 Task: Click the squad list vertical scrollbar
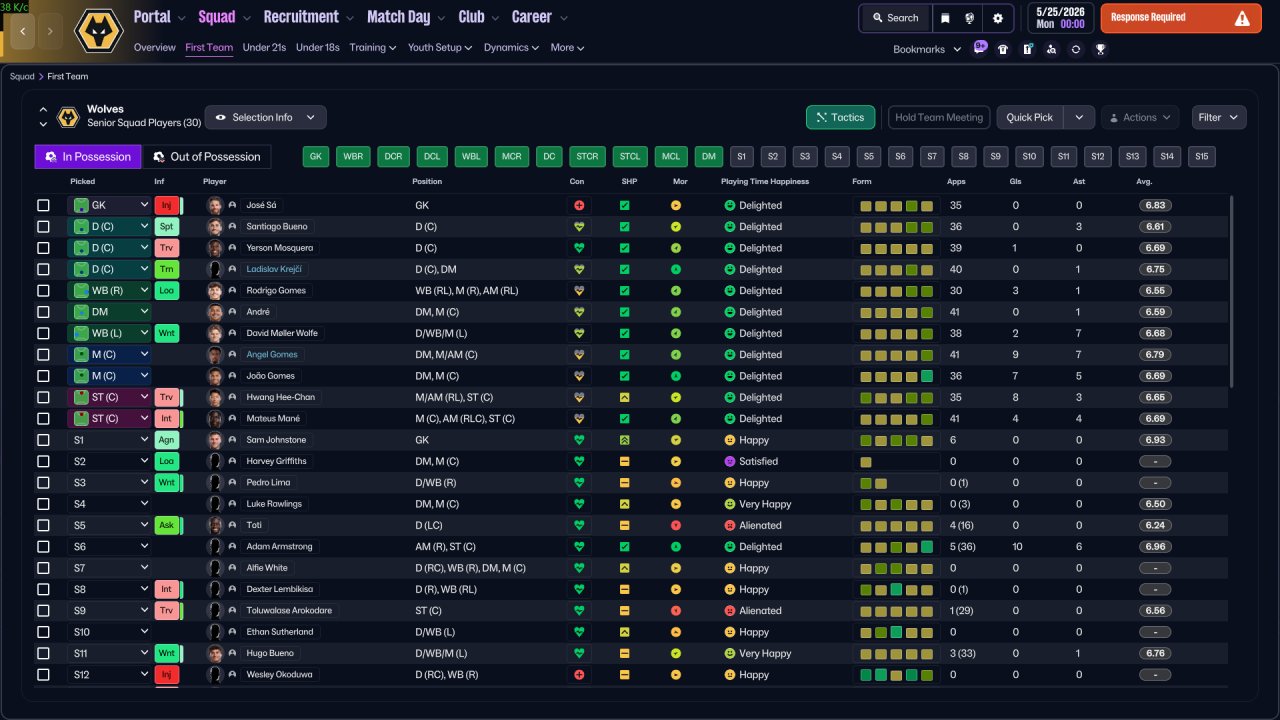[x=1231, y=290]
